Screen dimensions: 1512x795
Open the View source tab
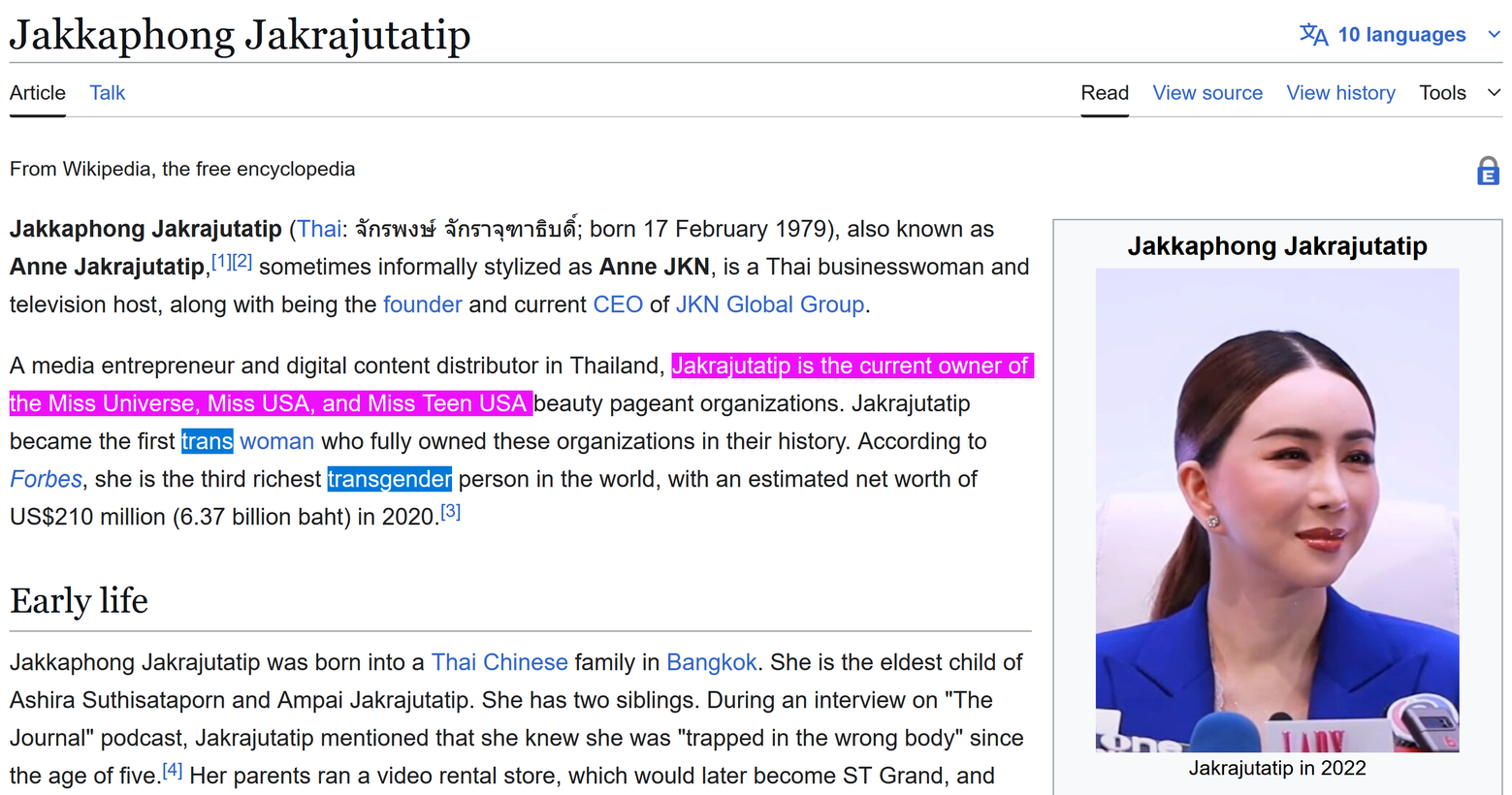tap(1207, 93)
